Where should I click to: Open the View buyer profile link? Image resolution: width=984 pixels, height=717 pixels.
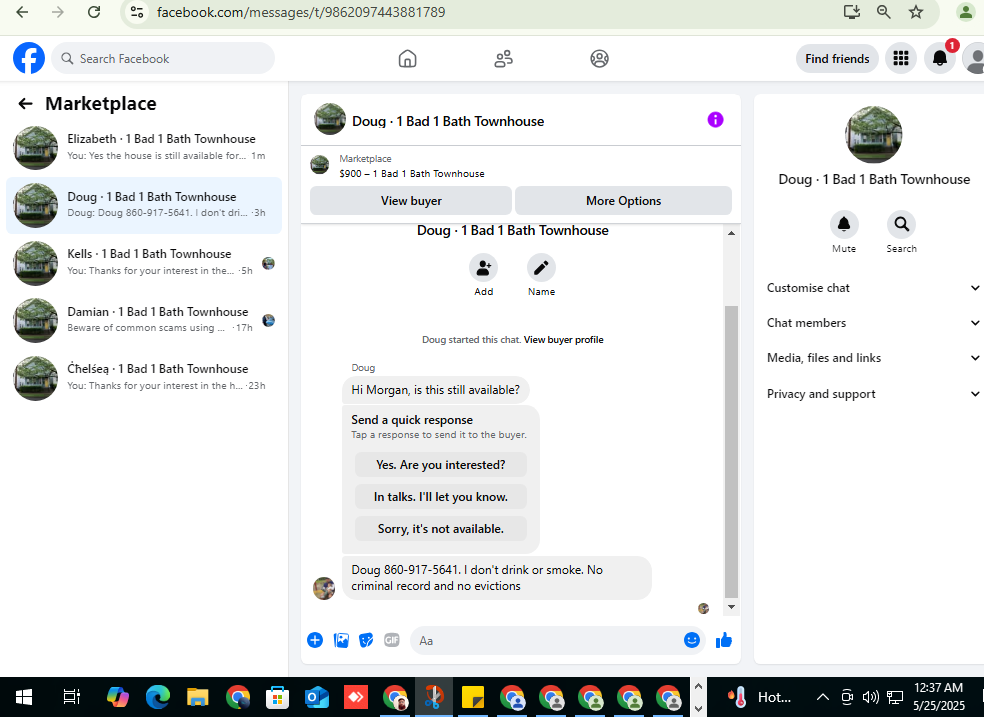[x=564, y=340]
